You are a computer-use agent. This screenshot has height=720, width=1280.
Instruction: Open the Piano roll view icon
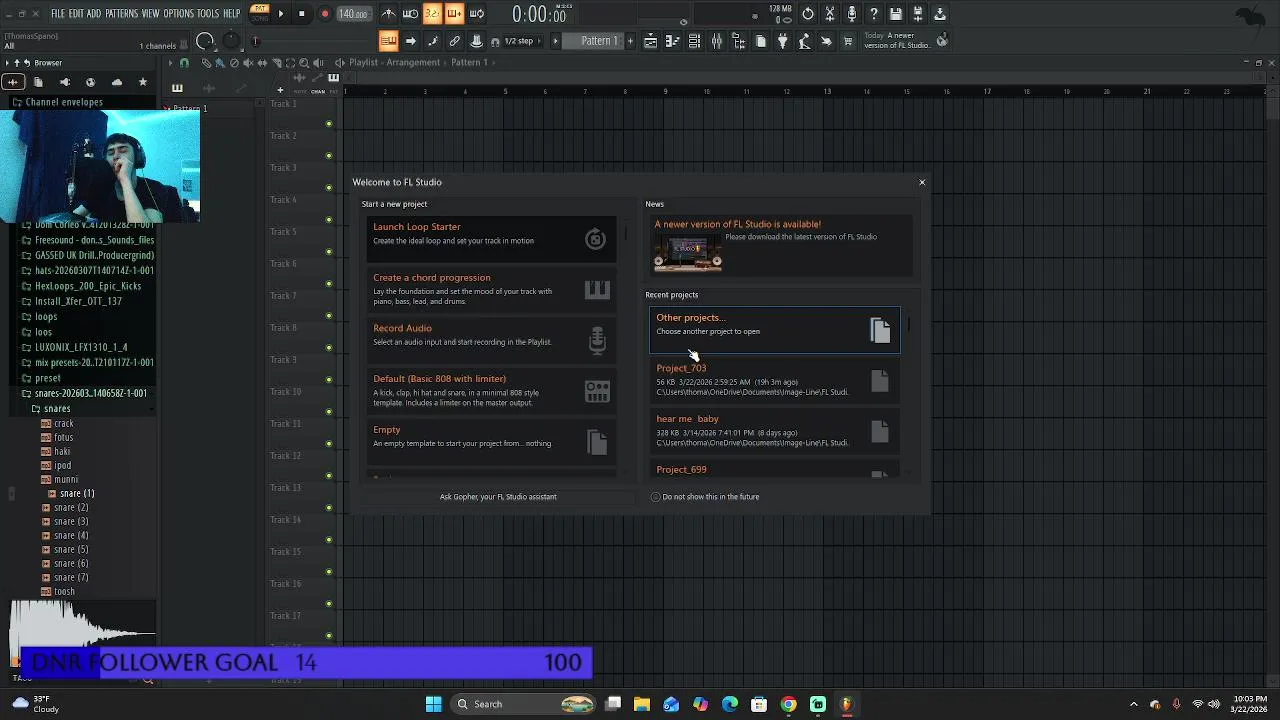(672, 41)
